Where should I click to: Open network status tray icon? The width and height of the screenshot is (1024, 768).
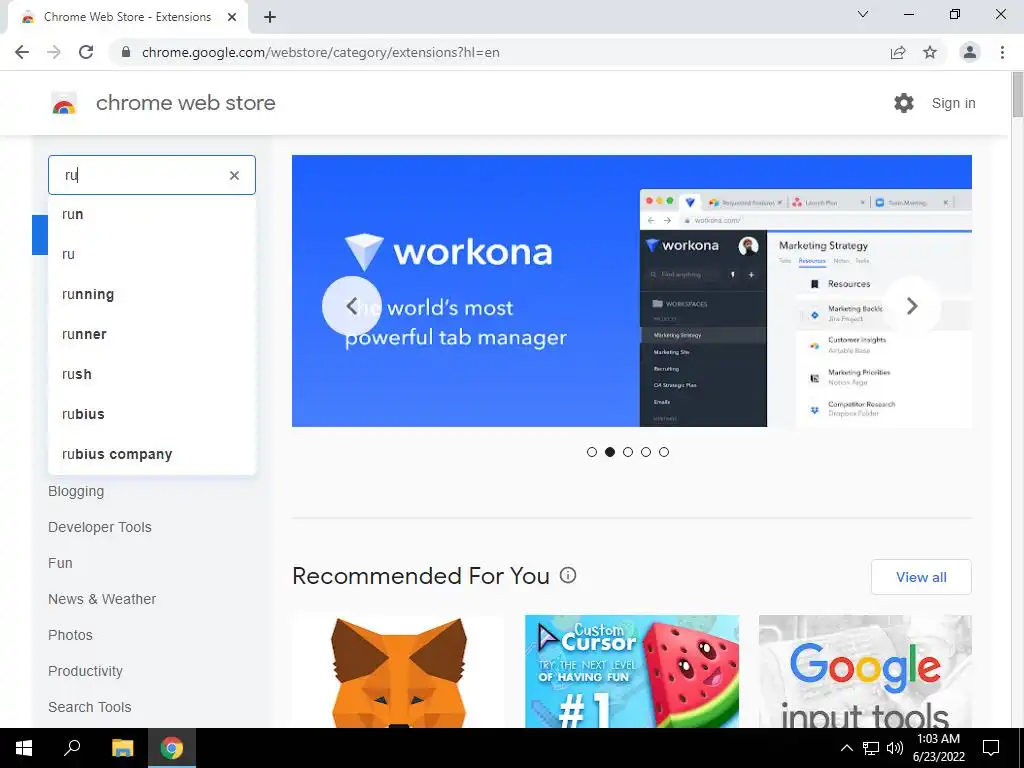click(x=871, y=748)
